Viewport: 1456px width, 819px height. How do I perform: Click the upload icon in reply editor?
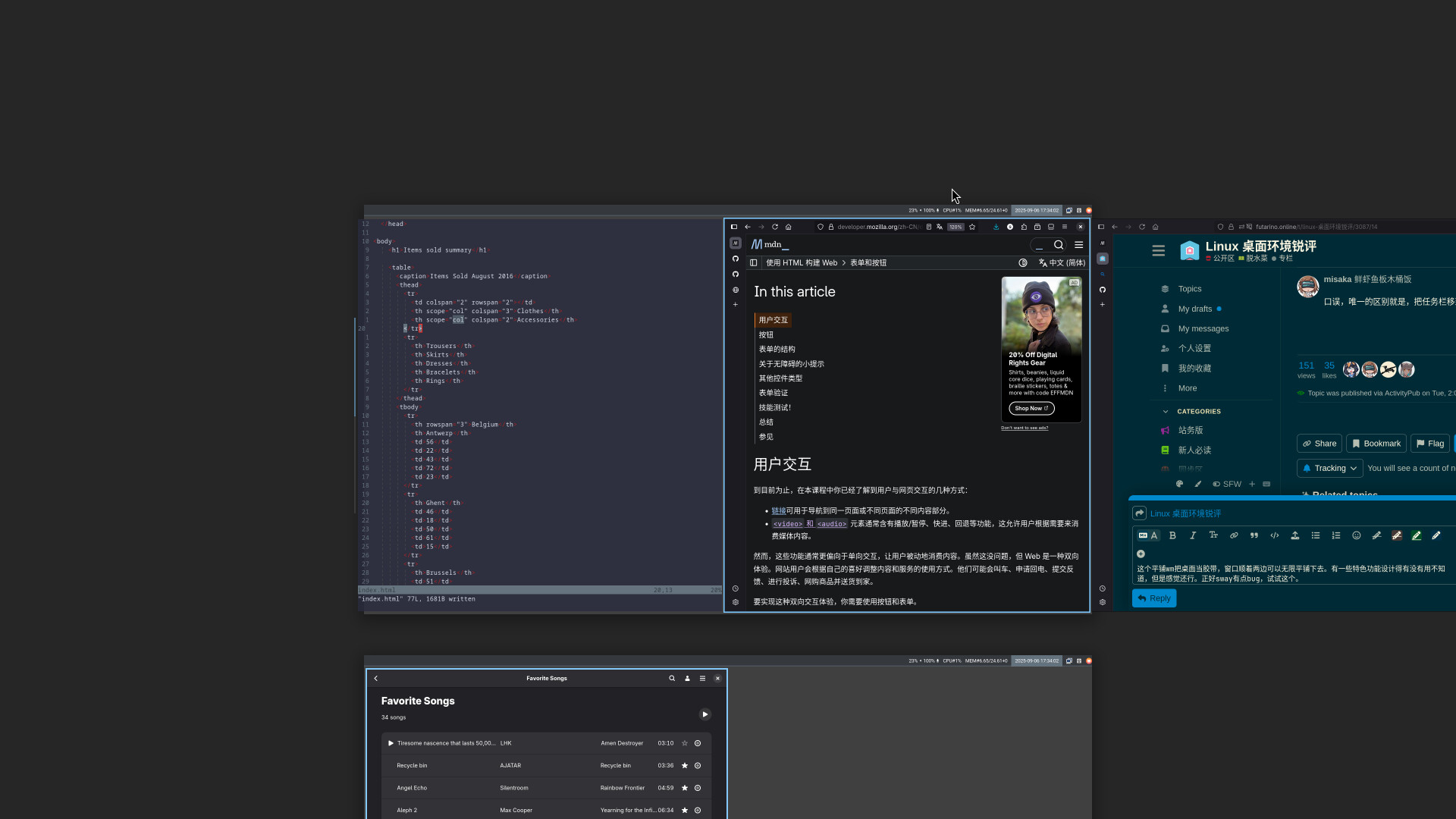1295,535
